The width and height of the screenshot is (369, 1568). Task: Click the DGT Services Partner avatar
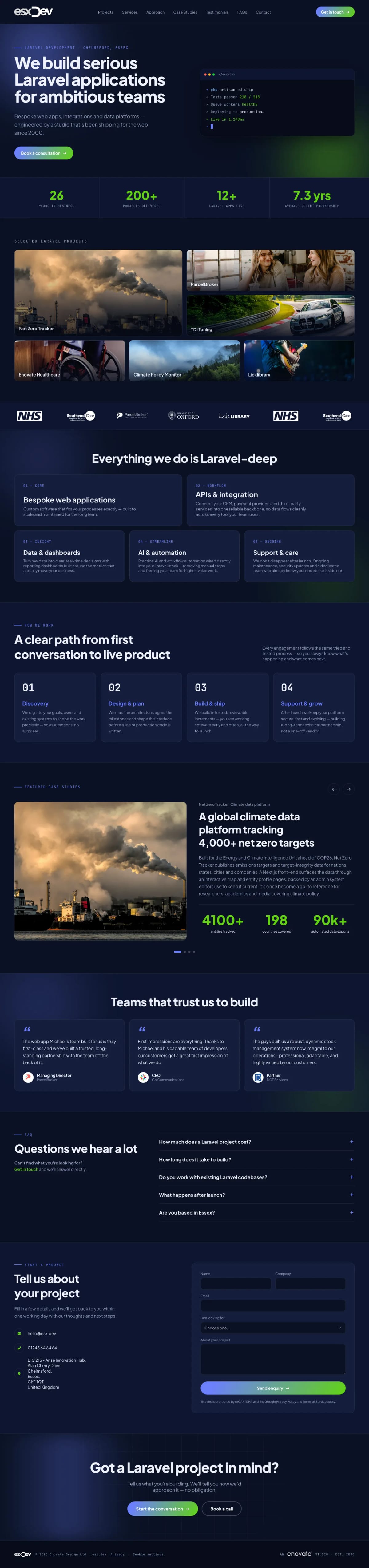pos(258,1077)
